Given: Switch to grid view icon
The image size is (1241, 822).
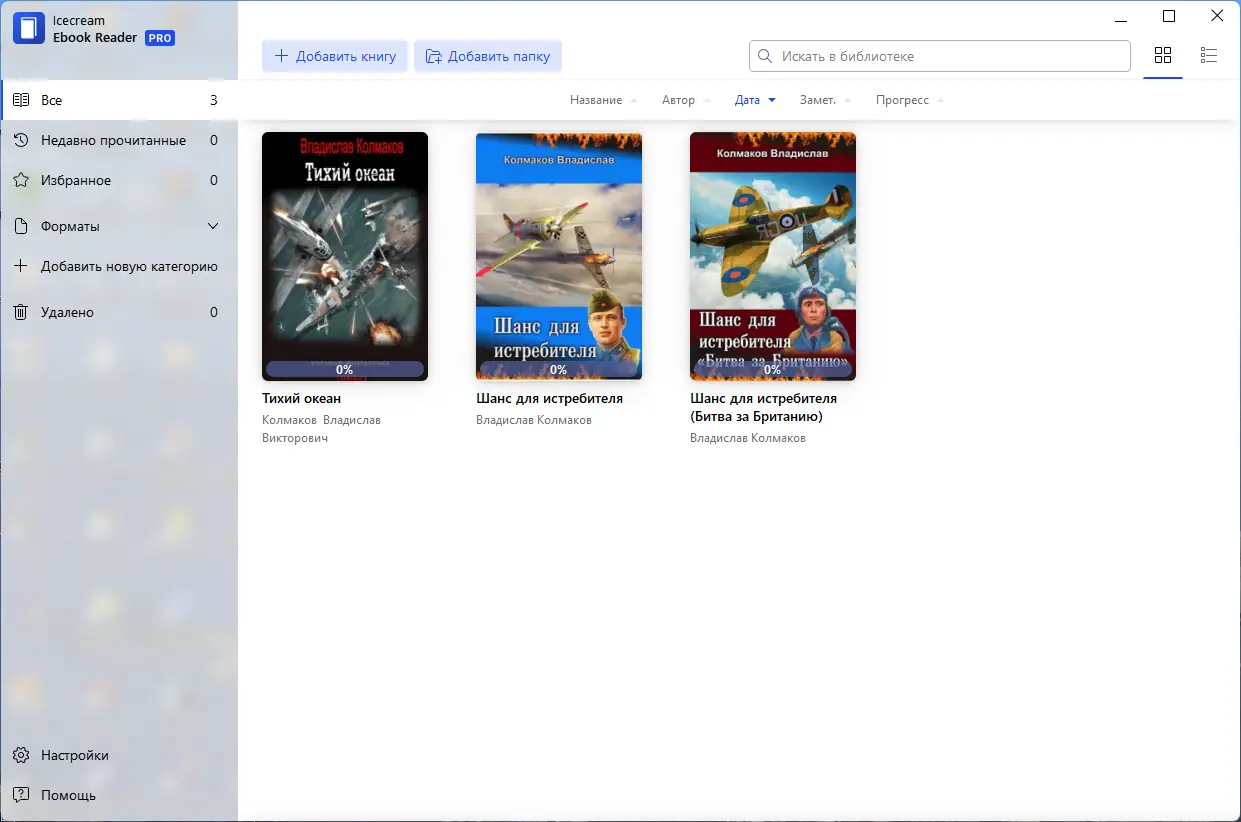Looking at the screenshot, I should coord(1163,56).
